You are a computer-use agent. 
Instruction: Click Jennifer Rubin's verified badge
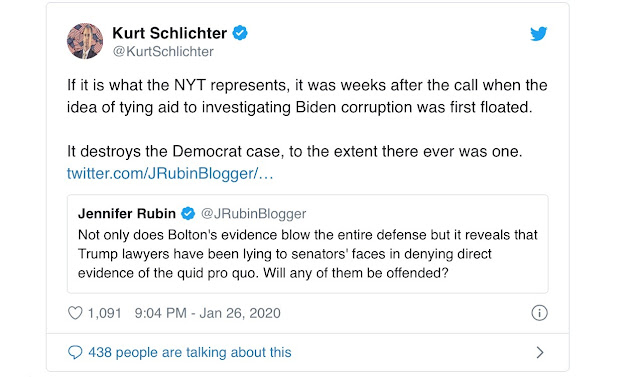[188, 213]
